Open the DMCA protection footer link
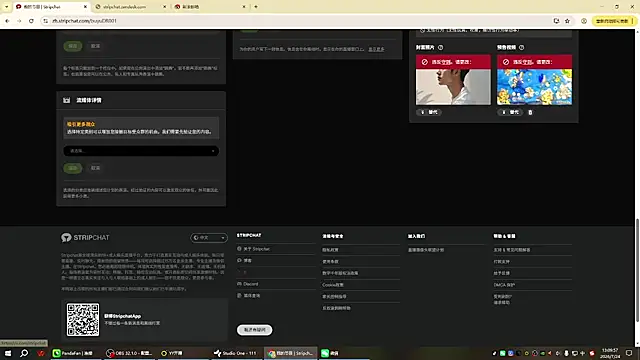 [504, 285]
